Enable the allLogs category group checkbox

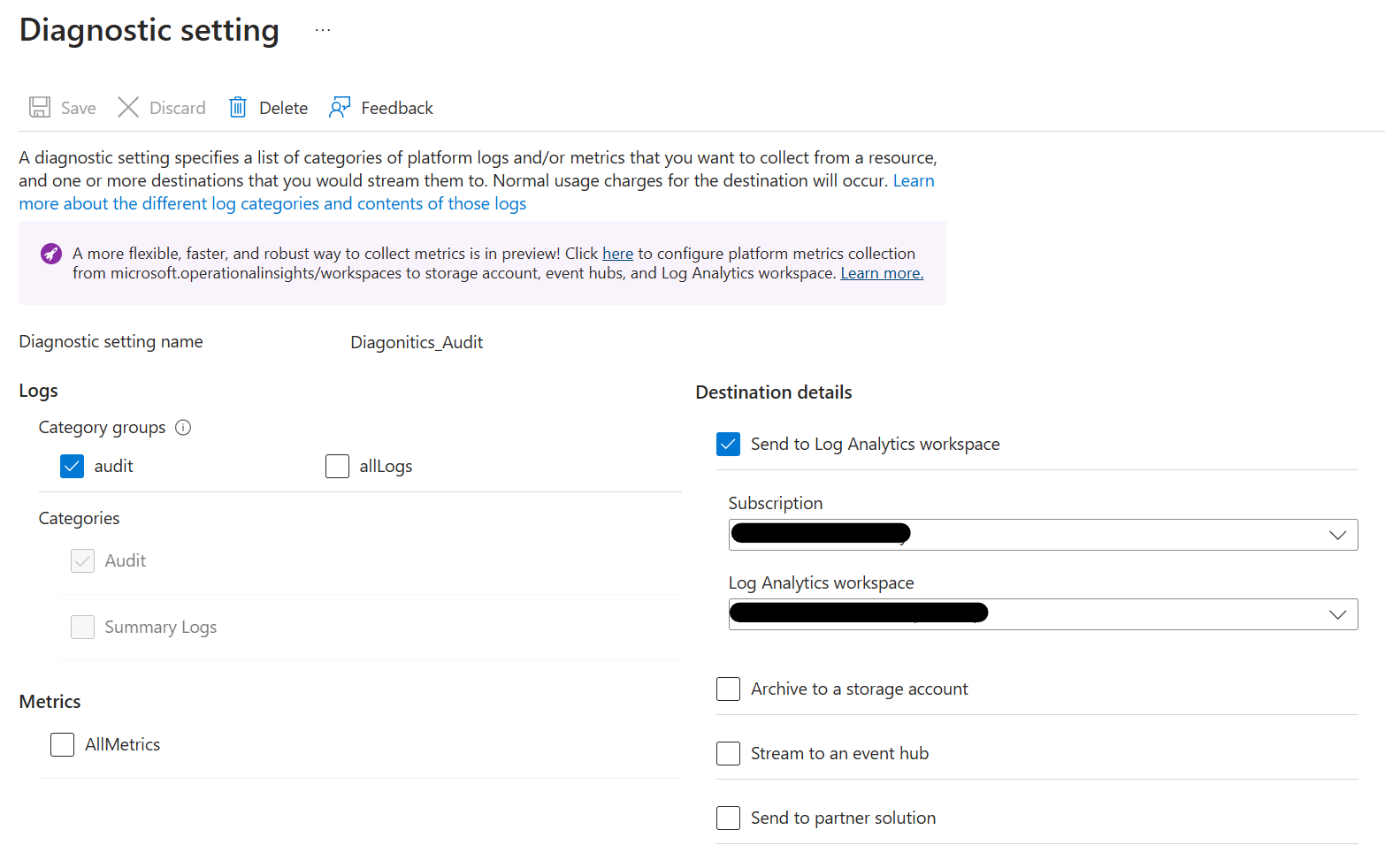point(338,466)
